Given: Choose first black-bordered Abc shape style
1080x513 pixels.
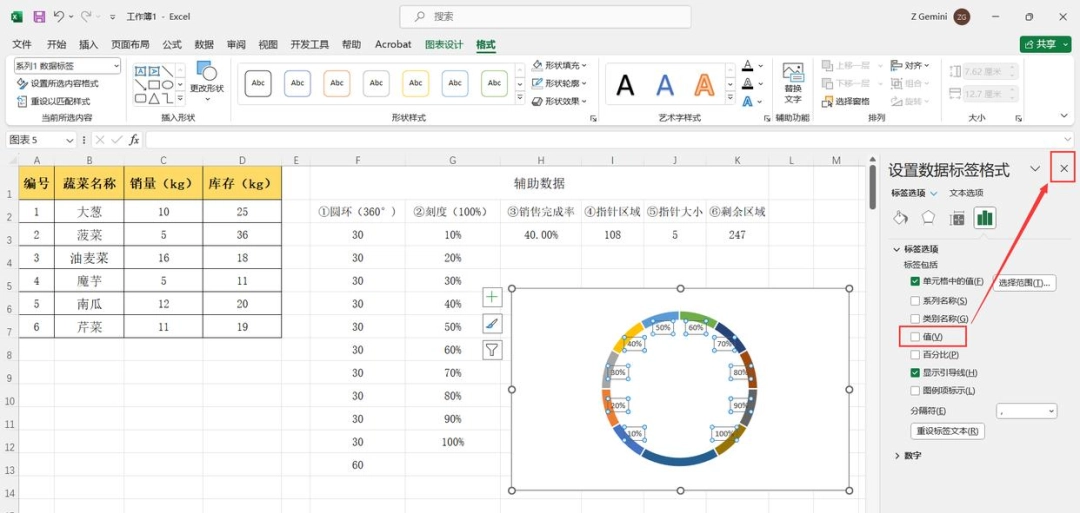Looking at the screenshot, I should pyautogui.click(x=258, y=83).
